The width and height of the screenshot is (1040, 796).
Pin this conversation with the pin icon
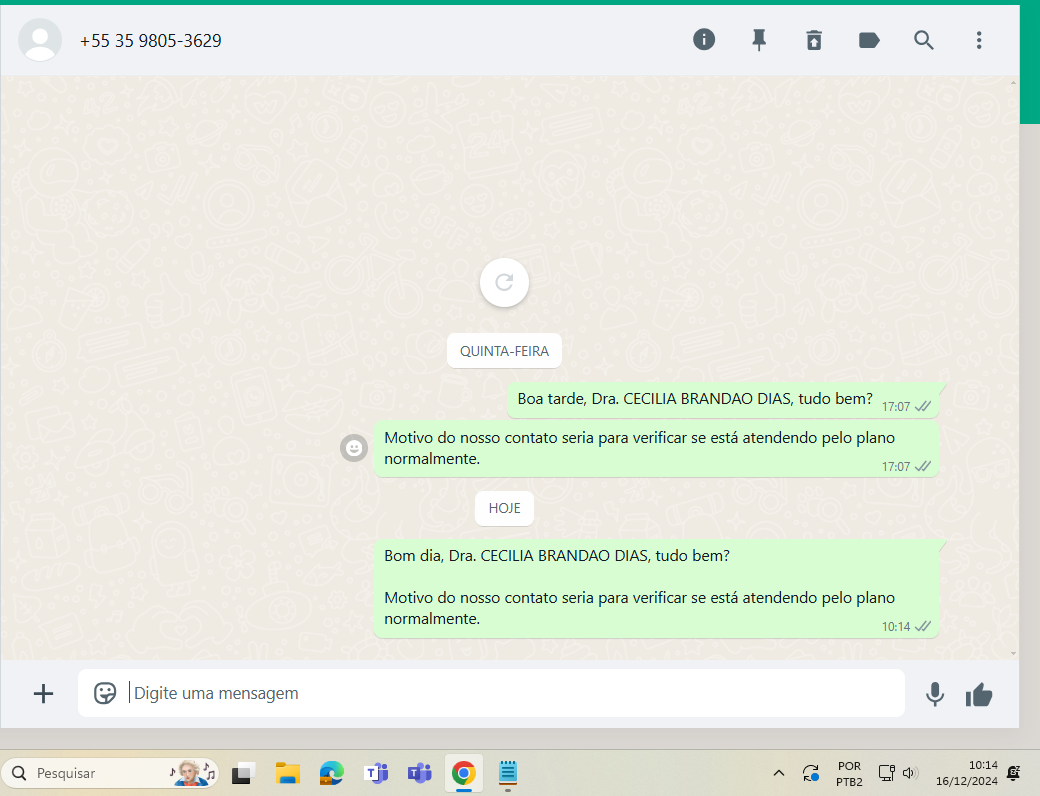pyautogui.click(x=759, y=40)
